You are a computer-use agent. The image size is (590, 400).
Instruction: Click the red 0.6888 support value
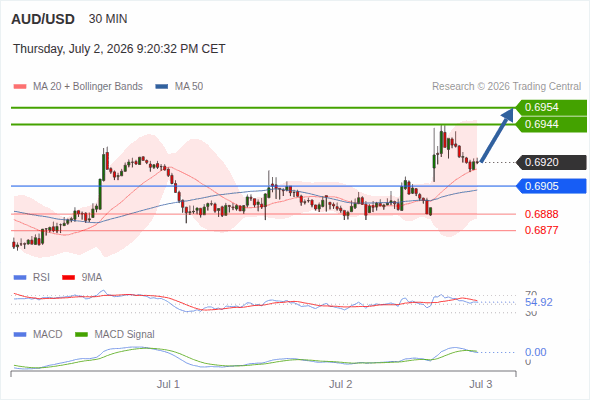(x=541, y=214)
